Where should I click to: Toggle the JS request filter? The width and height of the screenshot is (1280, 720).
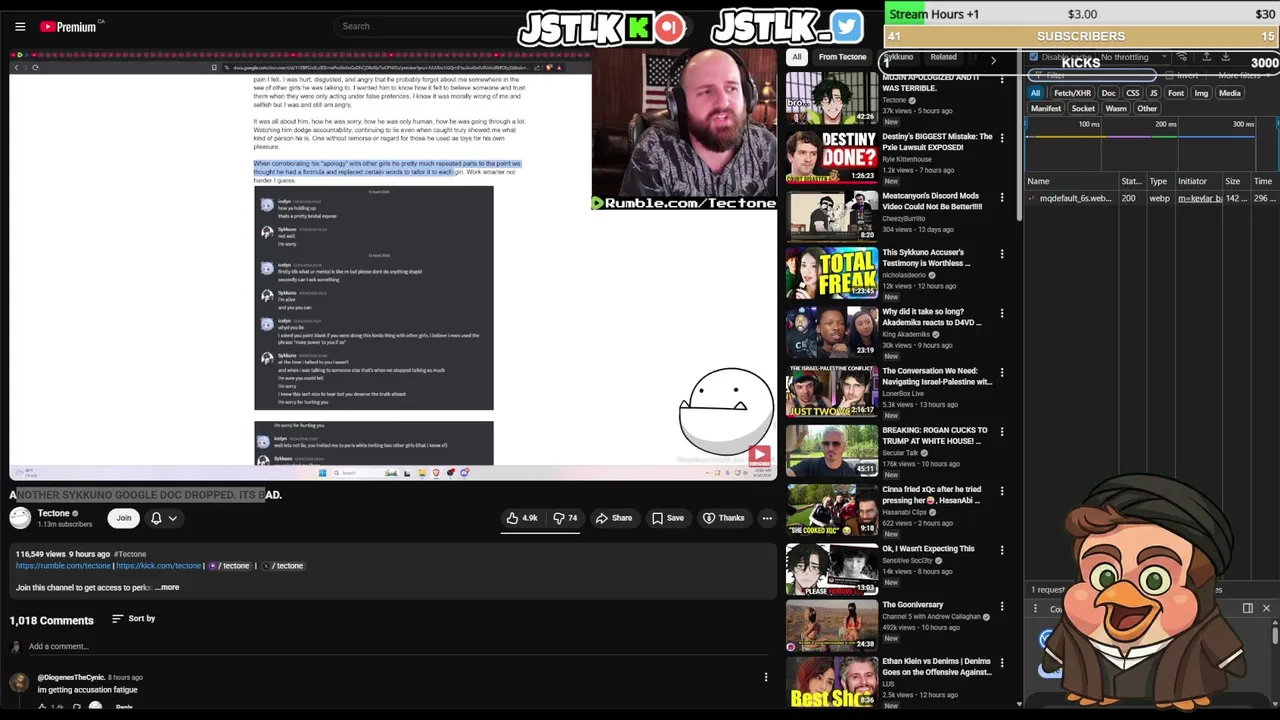1153,93
